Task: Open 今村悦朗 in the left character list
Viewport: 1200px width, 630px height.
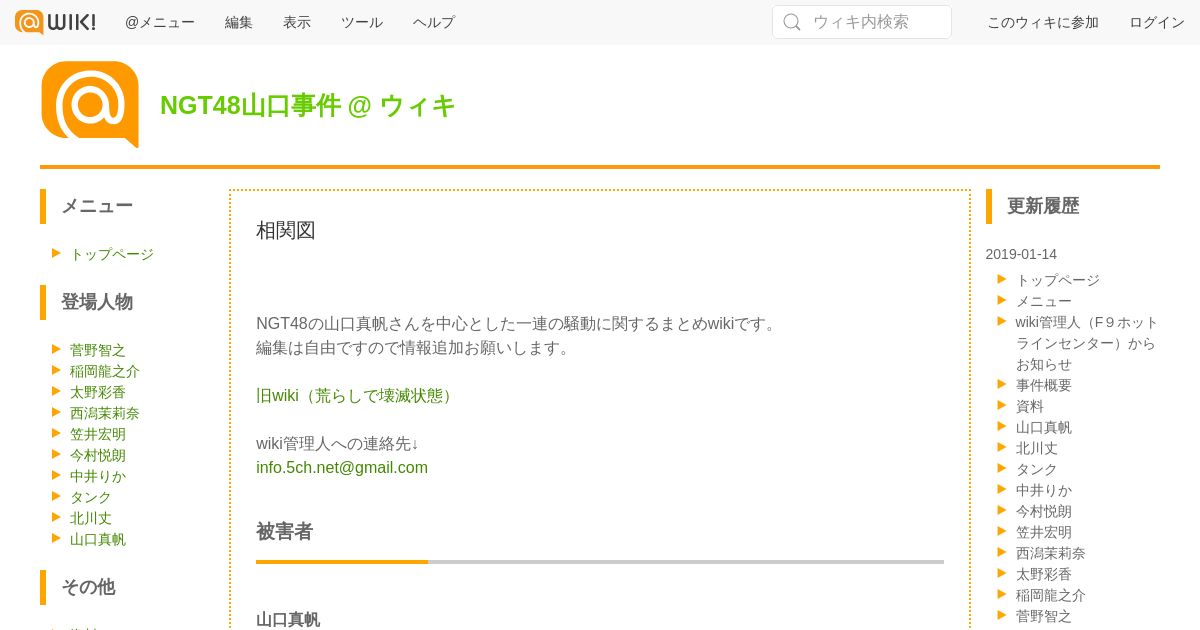Action: (98, 455)
